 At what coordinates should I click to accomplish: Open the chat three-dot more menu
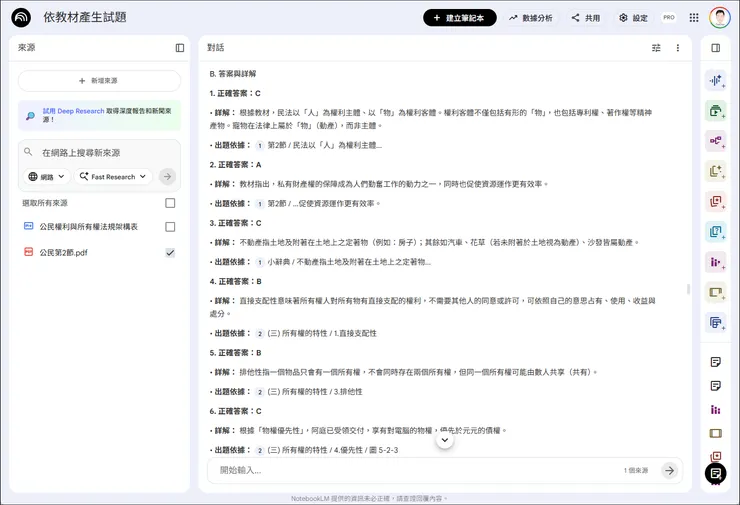coord(678,48)
